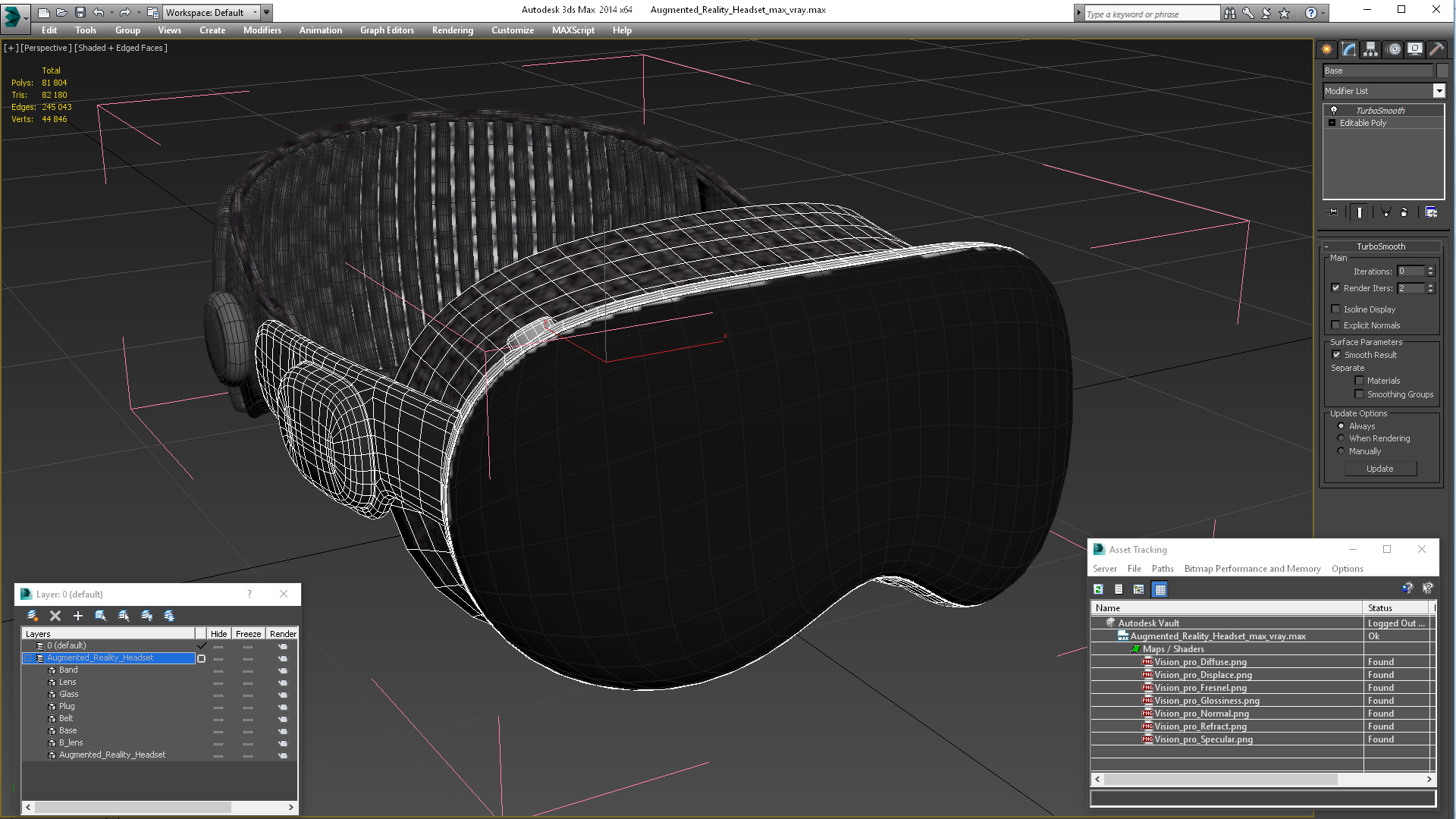Viewport: 1456px width, 819px height.
Task: Collapse the Augmented_Reality_Headset layer
Action: pyautogui.click(x=28, y=658)
